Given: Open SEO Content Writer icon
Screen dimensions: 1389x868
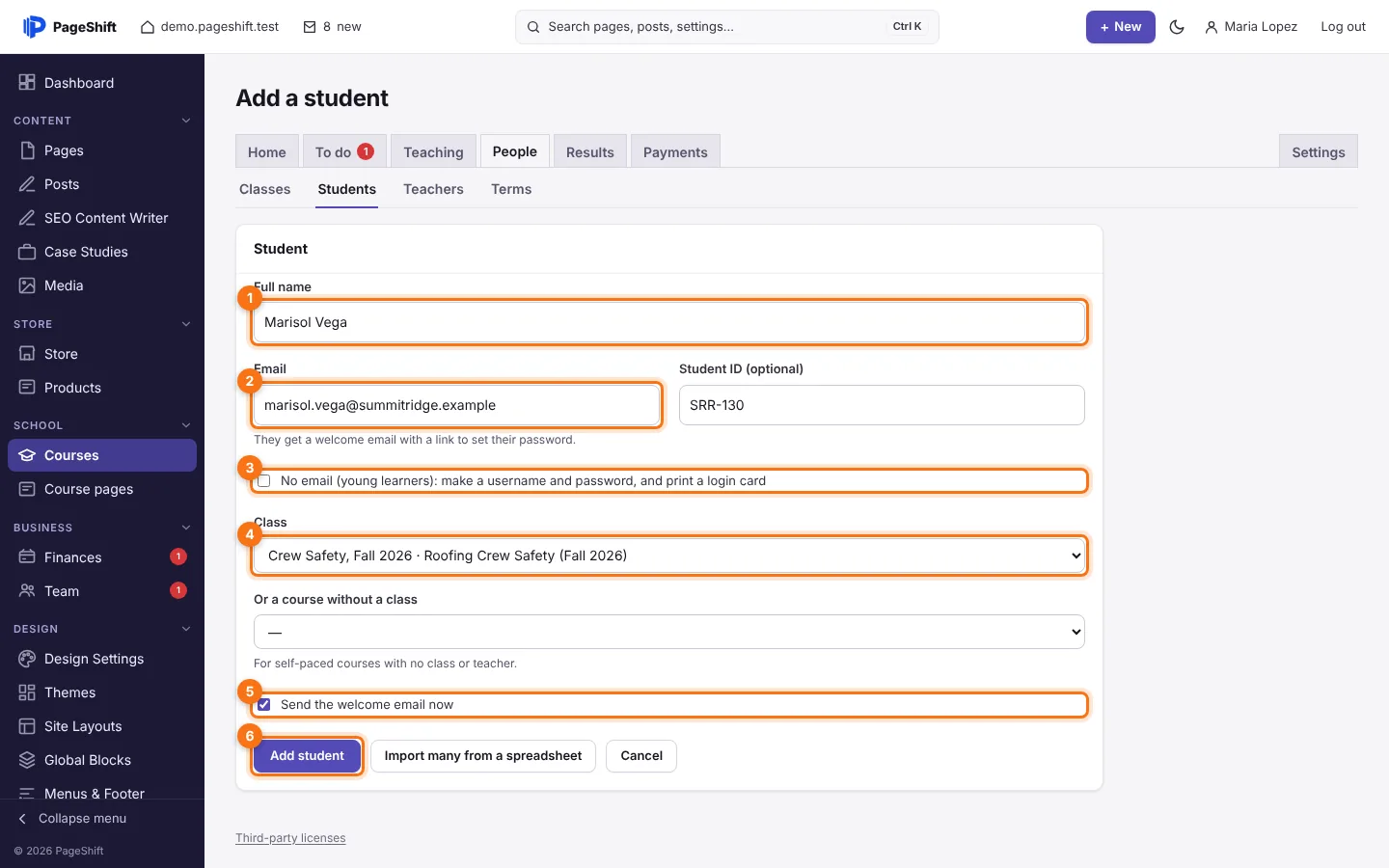Looking at the screenshot, I should (x=27, y=218).
